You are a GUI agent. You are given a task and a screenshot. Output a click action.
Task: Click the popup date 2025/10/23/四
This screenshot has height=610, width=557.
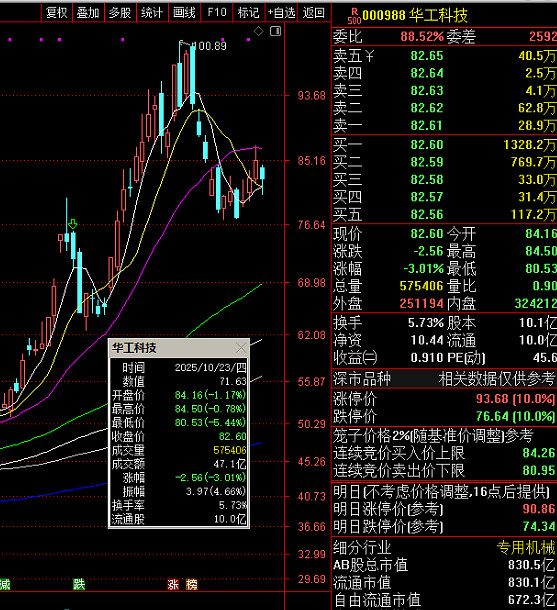(x=210, y=368)
